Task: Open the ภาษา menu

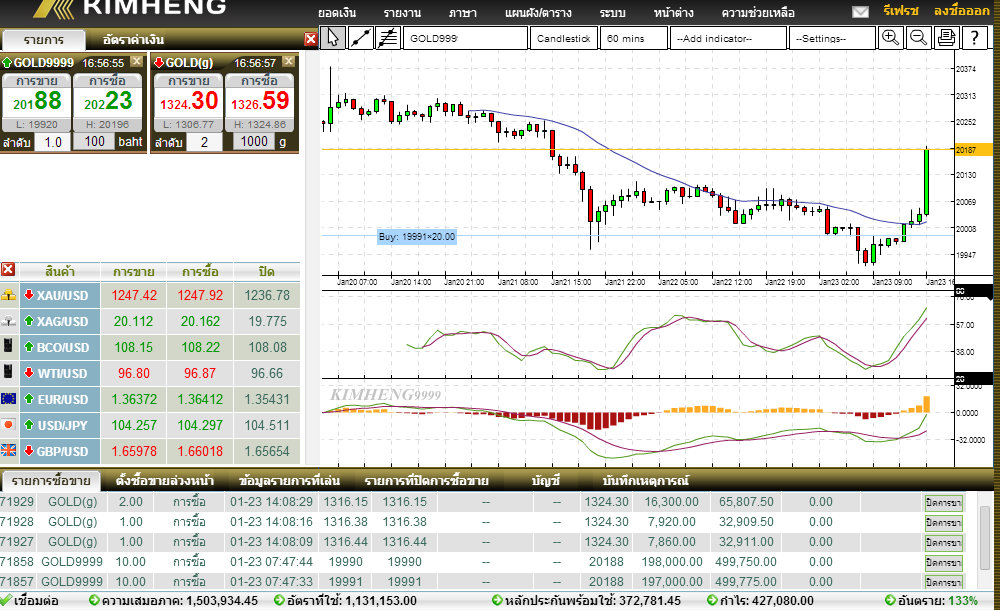Action: point(462,12)
